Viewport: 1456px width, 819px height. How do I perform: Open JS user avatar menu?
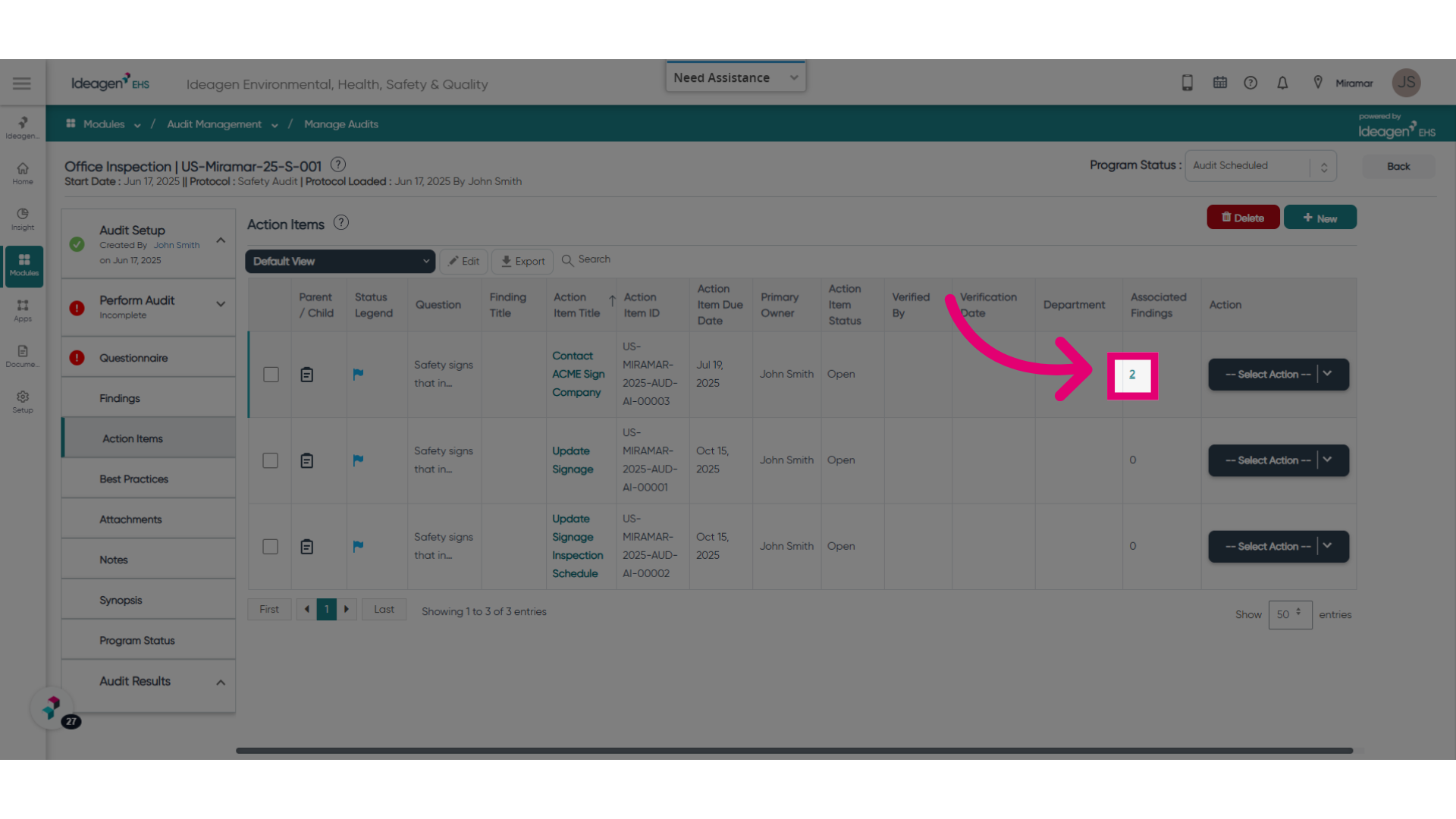(1407, 83)
